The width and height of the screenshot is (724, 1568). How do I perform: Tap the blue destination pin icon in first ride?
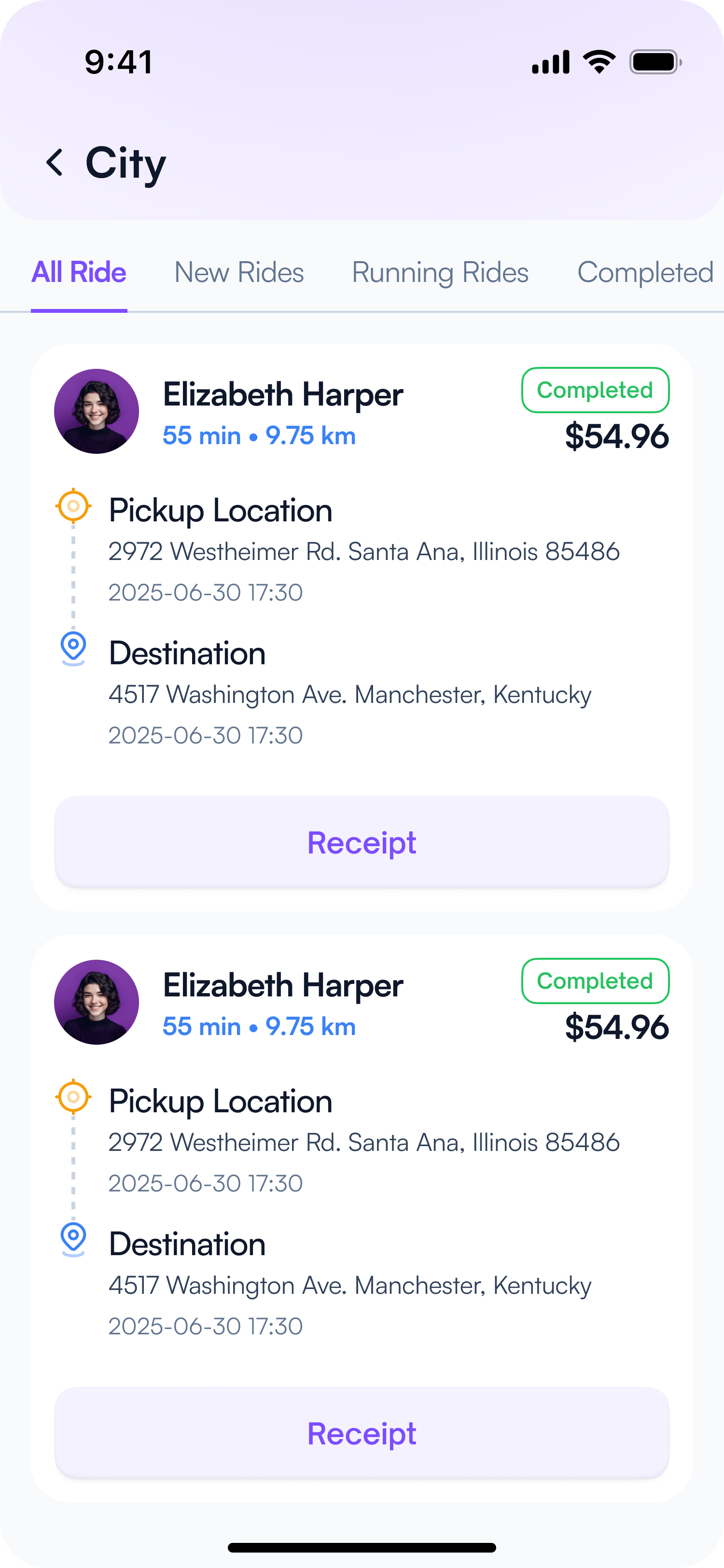pyautogui.click(x=74, y=647)
